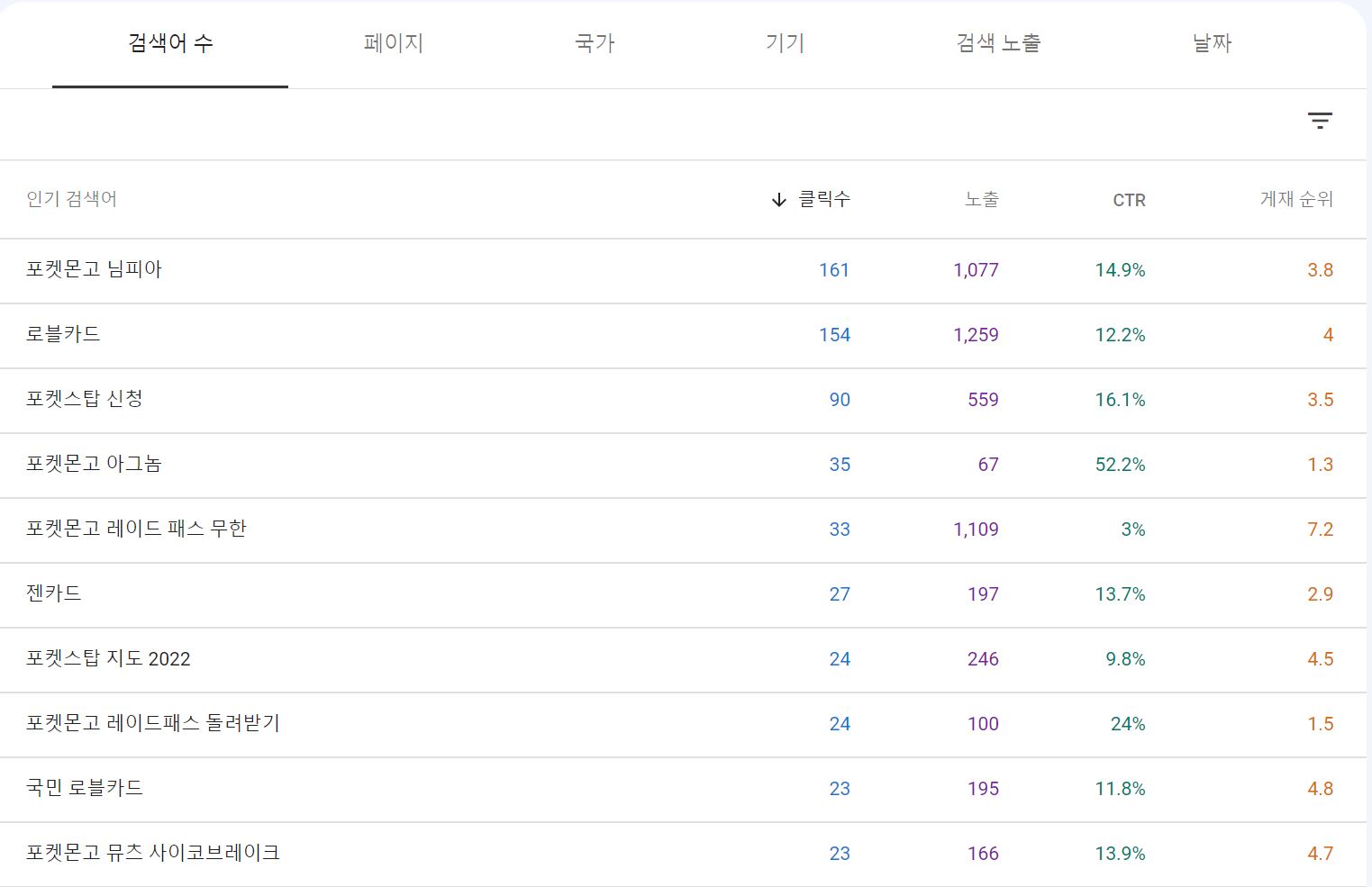Click the position value 4.8
The width and height of the screenshot is (1372, 887).
pyautogui.click(x=1321, y=789)
